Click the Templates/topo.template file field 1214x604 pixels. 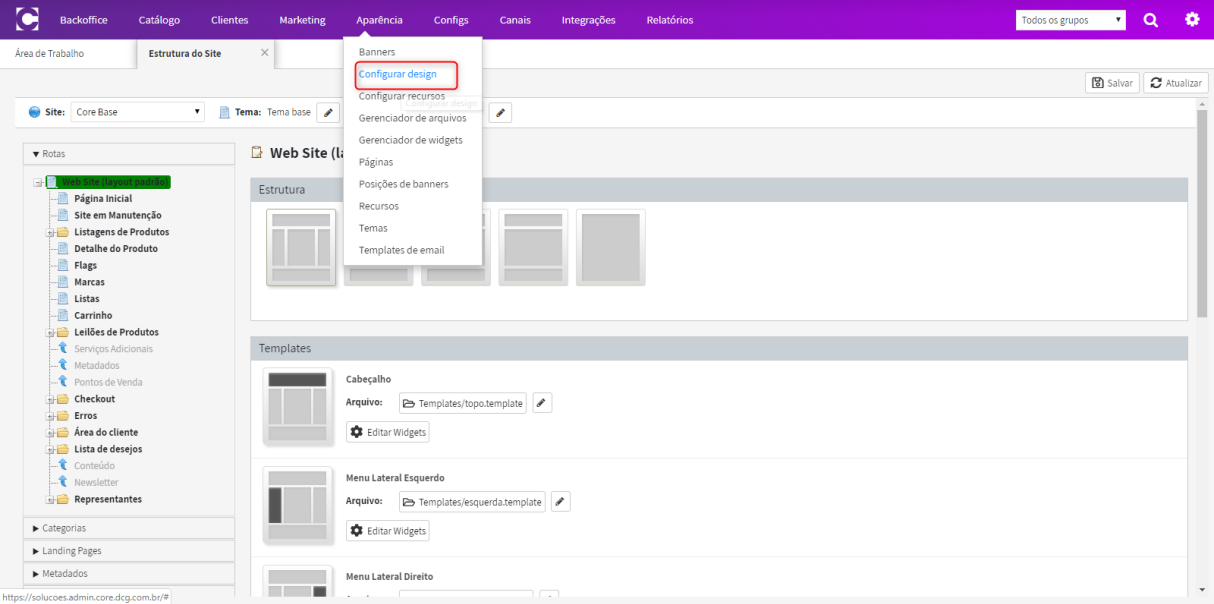coord(463,403)
